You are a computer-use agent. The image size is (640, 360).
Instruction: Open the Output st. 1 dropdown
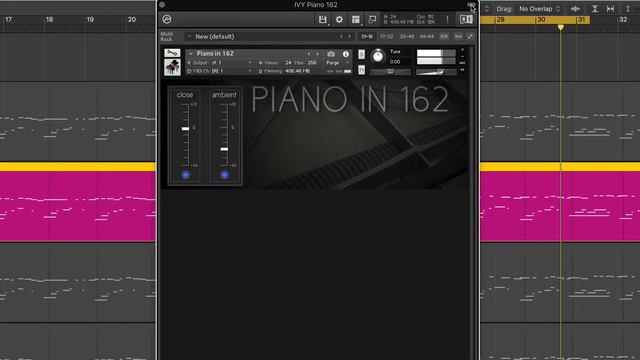[x=220, y=63]
